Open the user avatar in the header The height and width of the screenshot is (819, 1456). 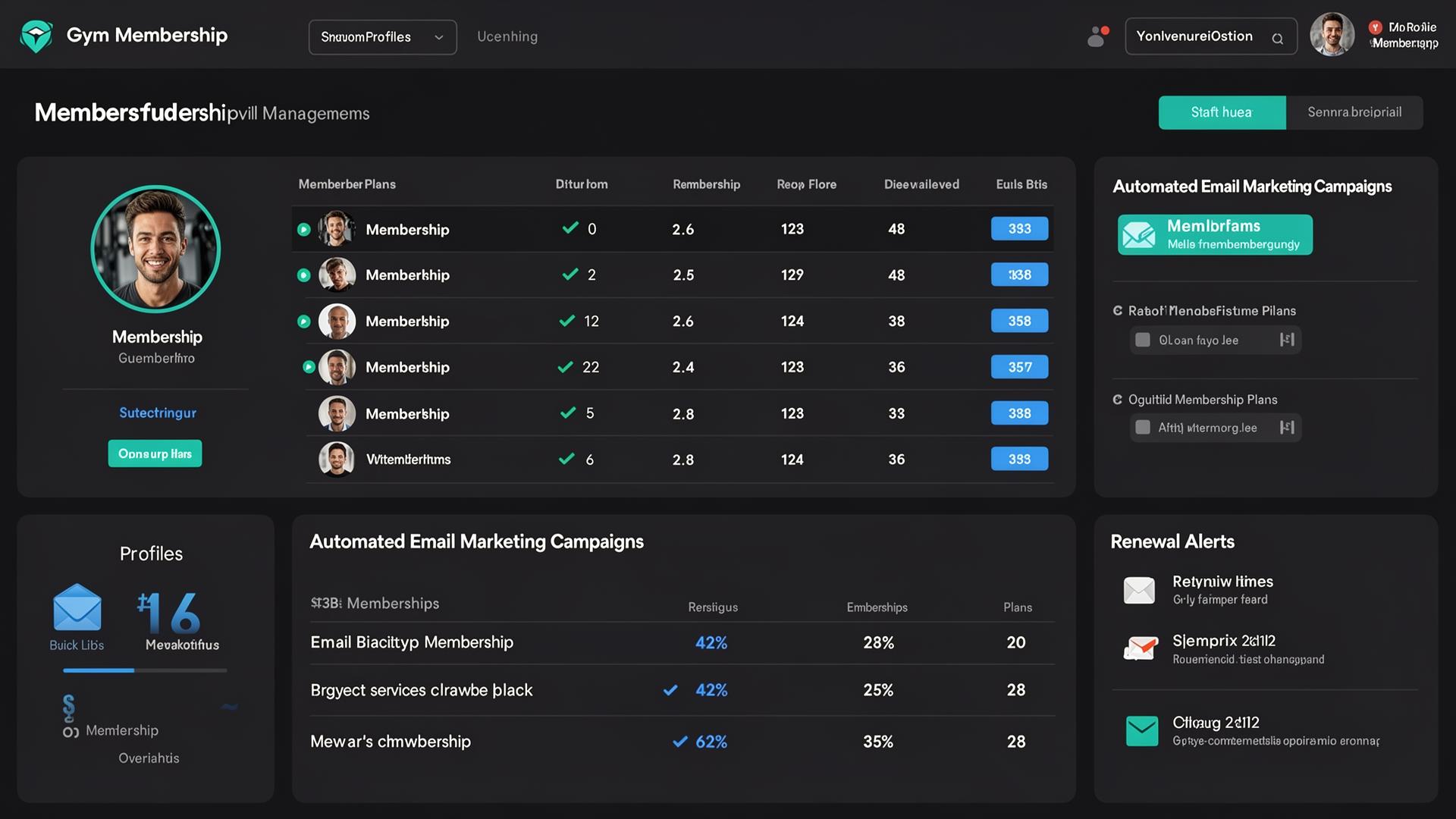[1332, 35]
